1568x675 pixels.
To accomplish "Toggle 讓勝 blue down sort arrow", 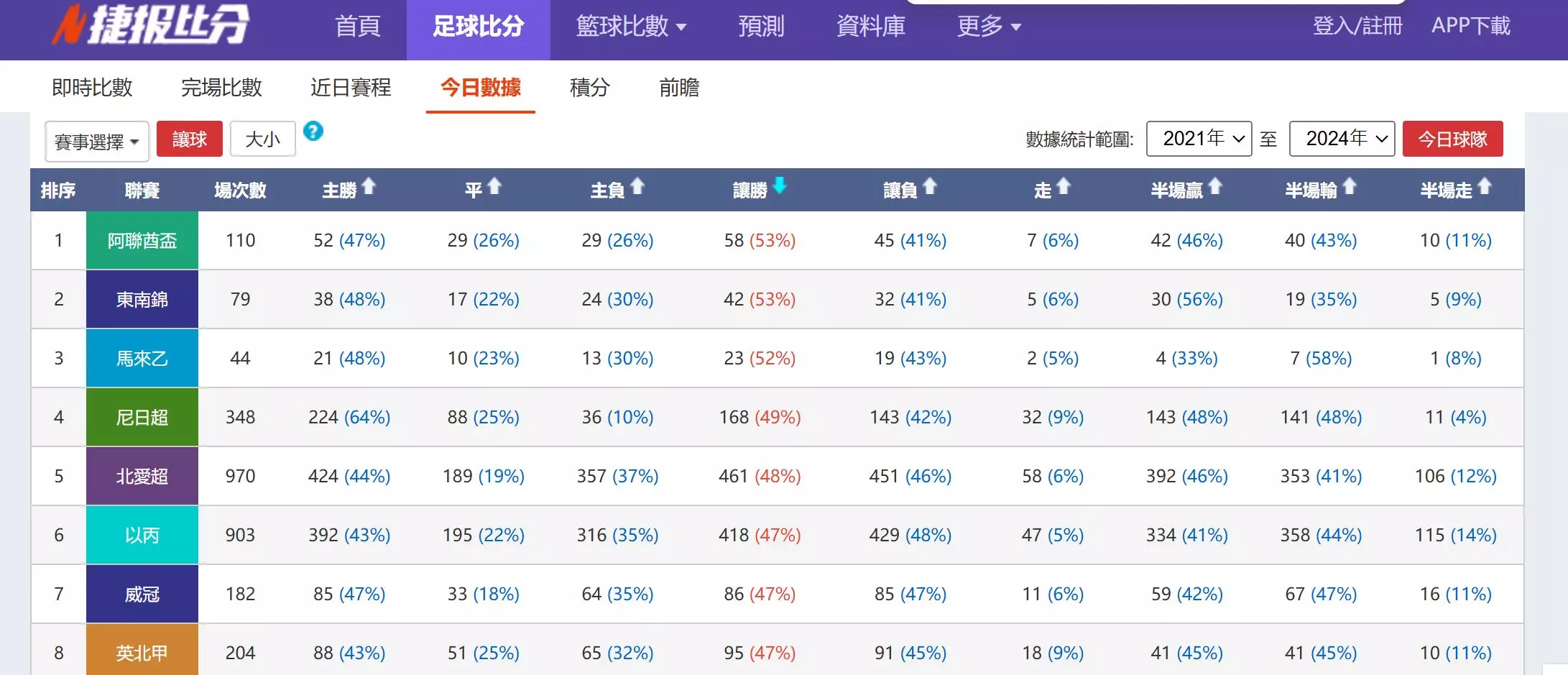I will (780, 186).
